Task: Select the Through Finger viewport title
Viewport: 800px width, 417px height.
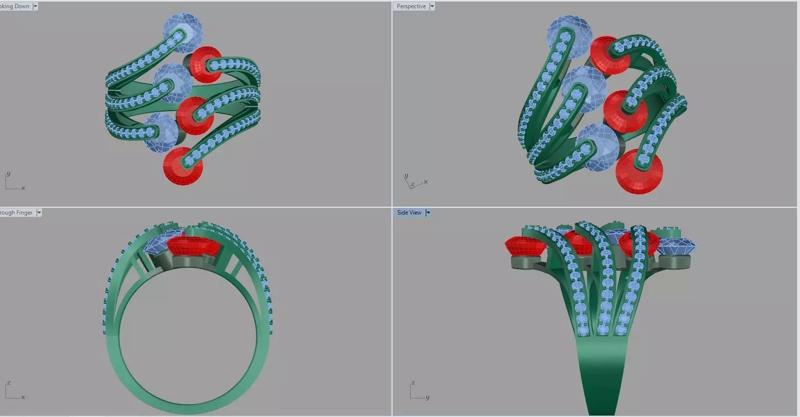Action: [17, 212]
